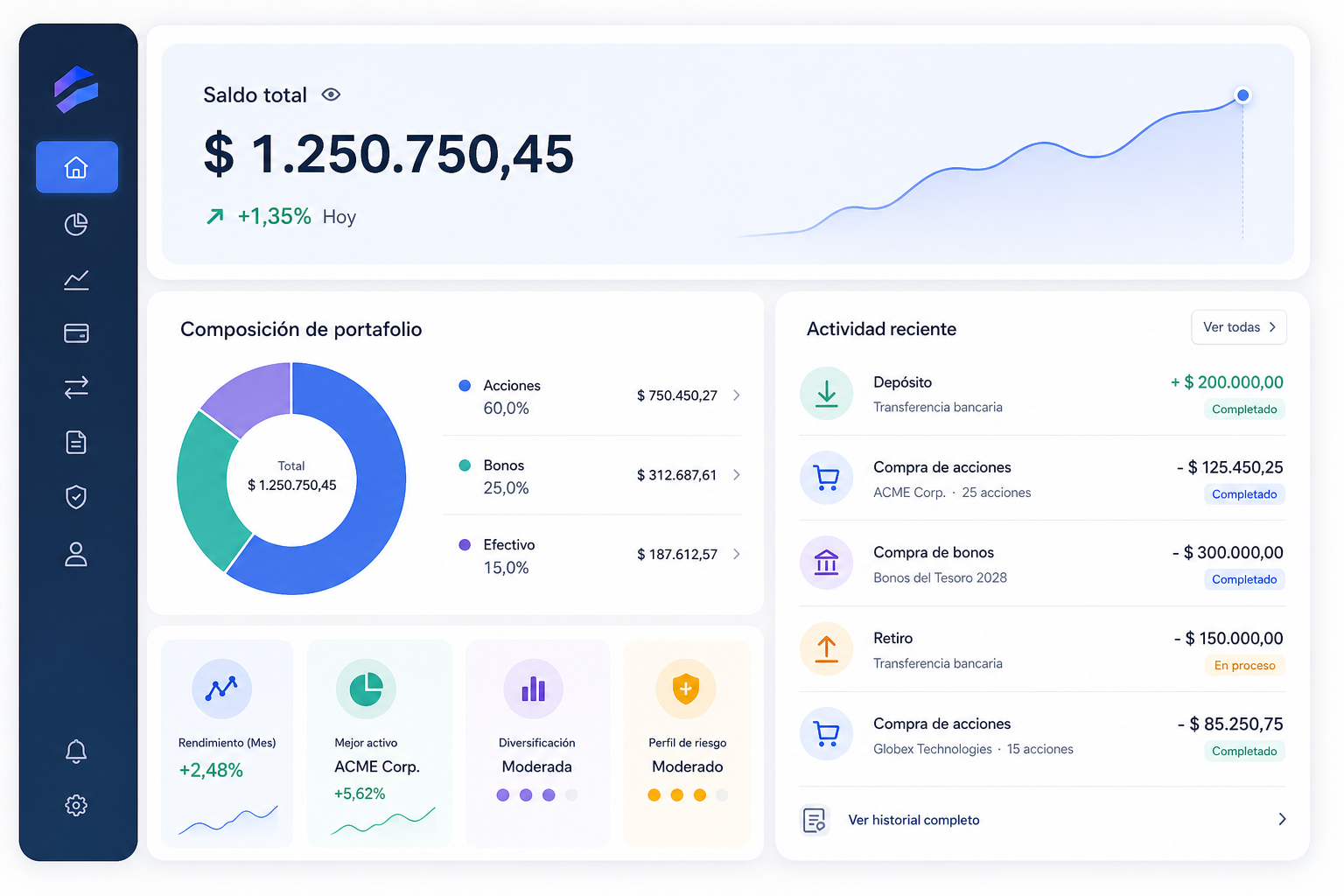This screenshot has height=896, width=1344.
Task: Click the balance chart endpoint marker
Action: tap(1242, 95)
